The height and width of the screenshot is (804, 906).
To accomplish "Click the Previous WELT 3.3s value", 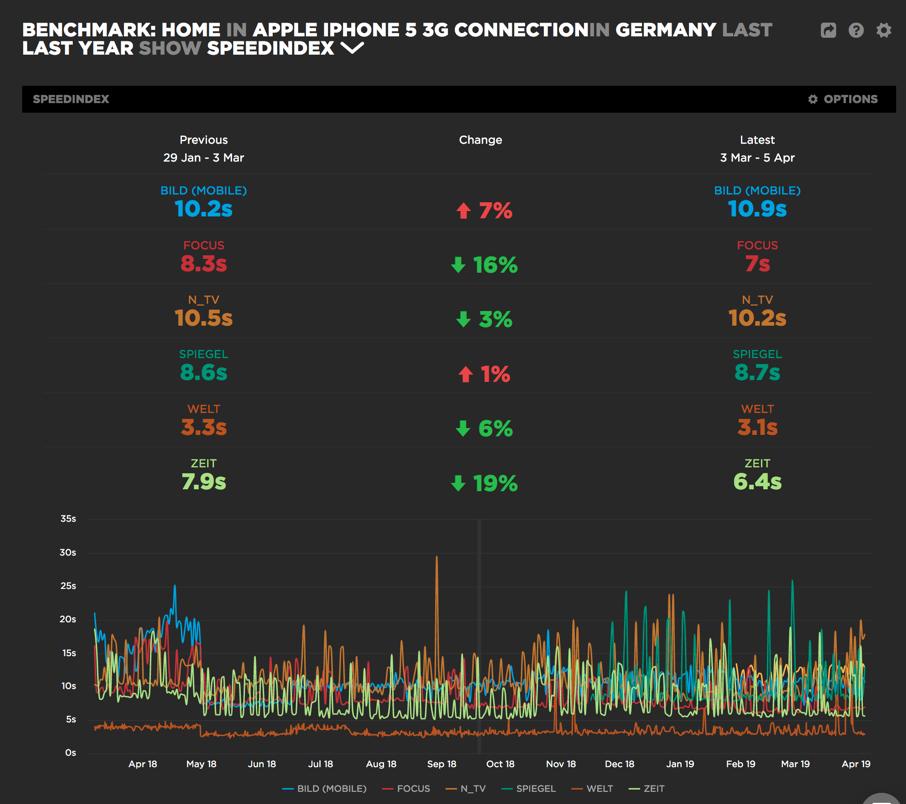I will [203, 427].
